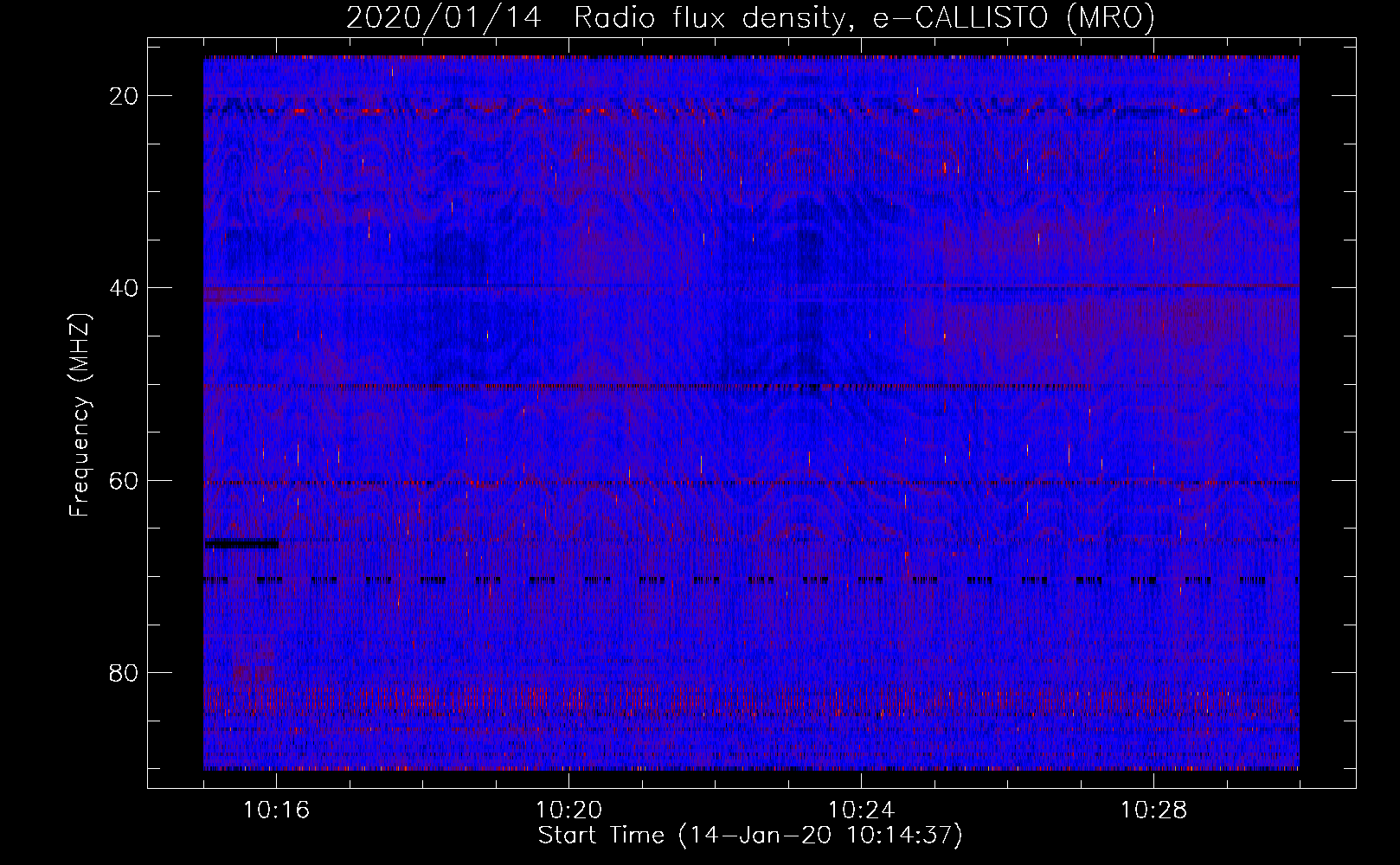The height and width of the screenshot is (865, 1400).
Task: Click the '10:20' time tick label
Action: click(568, 811)
